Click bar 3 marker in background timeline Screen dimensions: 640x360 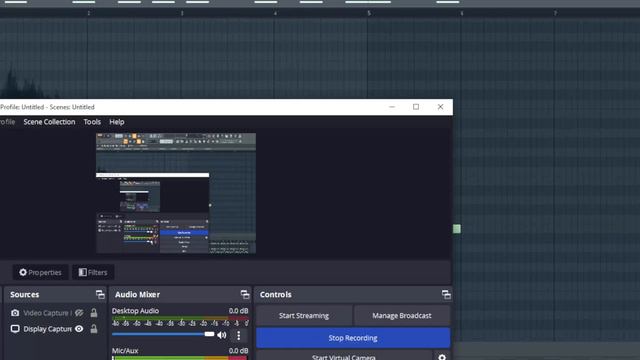click(x=182, y=13)
